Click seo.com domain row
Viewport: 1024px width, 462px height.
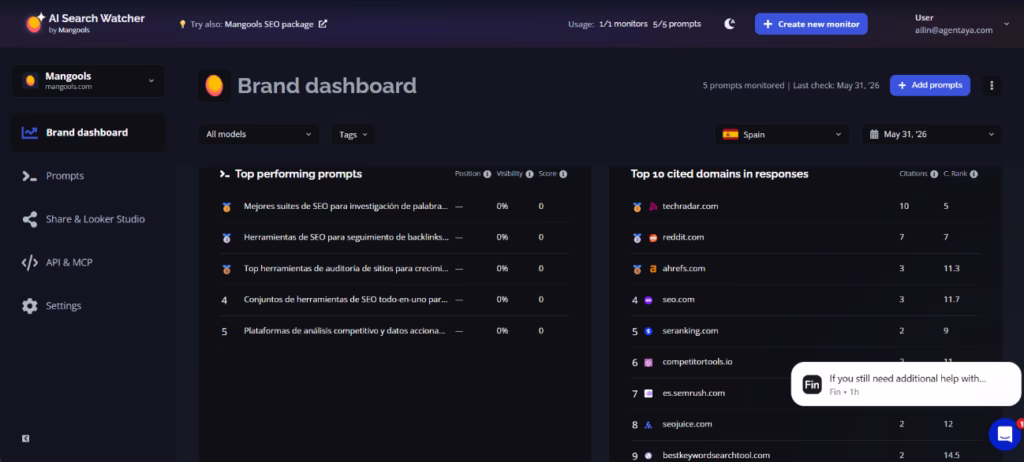[805, 300]
